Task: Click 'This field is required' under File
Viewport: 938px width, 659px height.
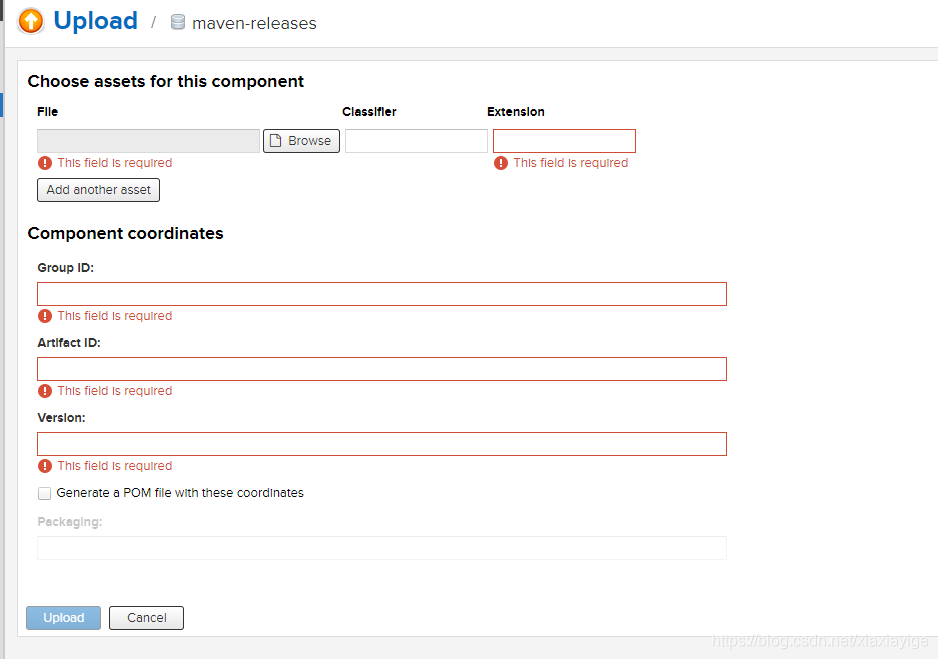Action: tap(115, 163)
